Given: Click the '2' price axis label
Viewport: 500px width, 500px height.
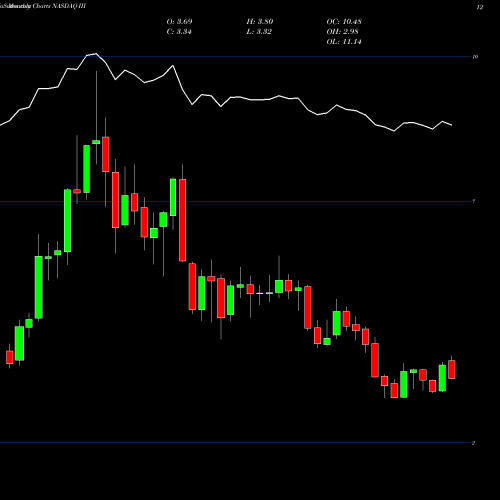Looking at the screenshot, I should tap(474, 443).
